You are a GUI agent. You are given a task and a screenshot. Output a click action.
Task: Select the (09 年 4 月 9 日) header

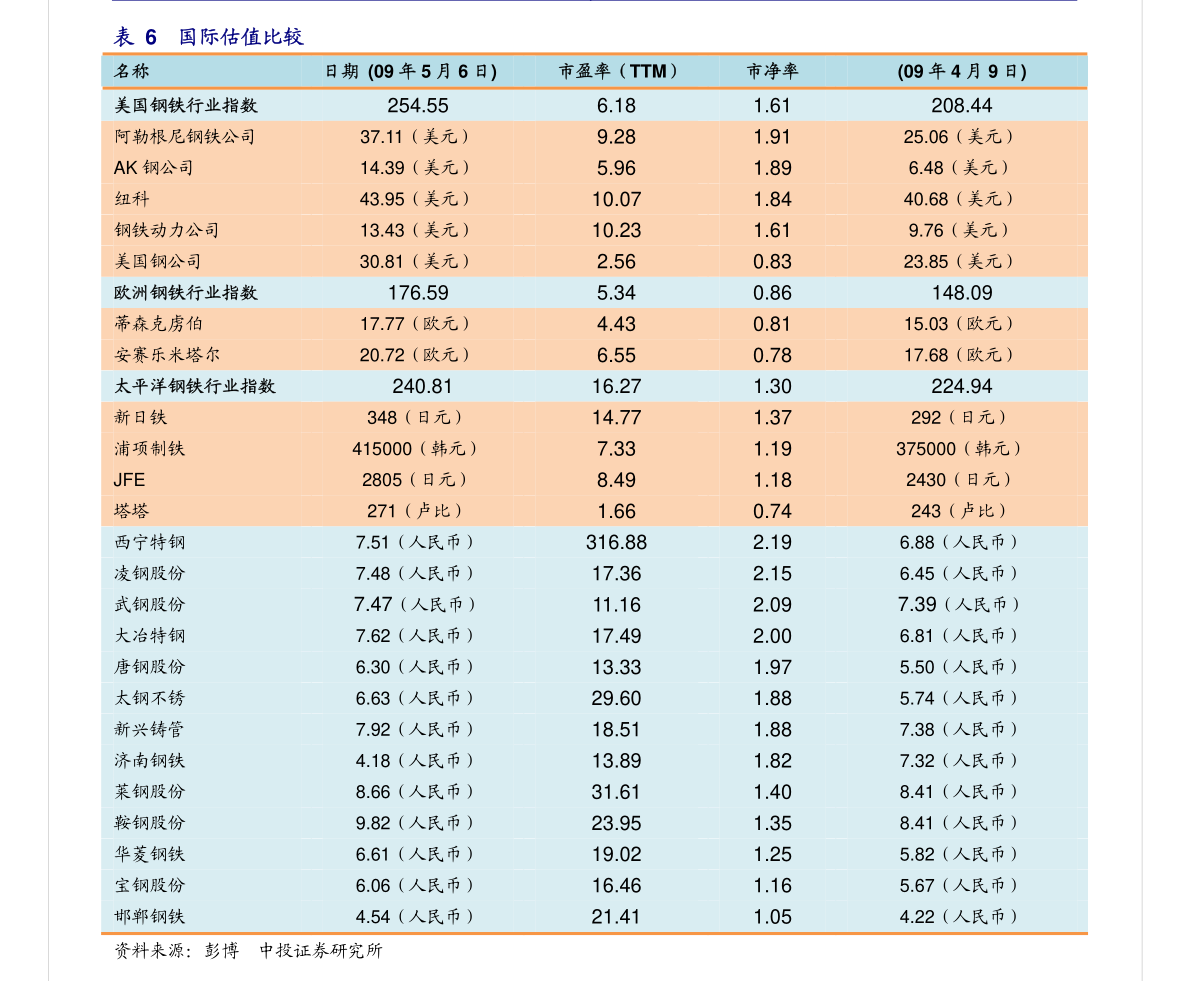pyautogui.click(x=962, y=71)
